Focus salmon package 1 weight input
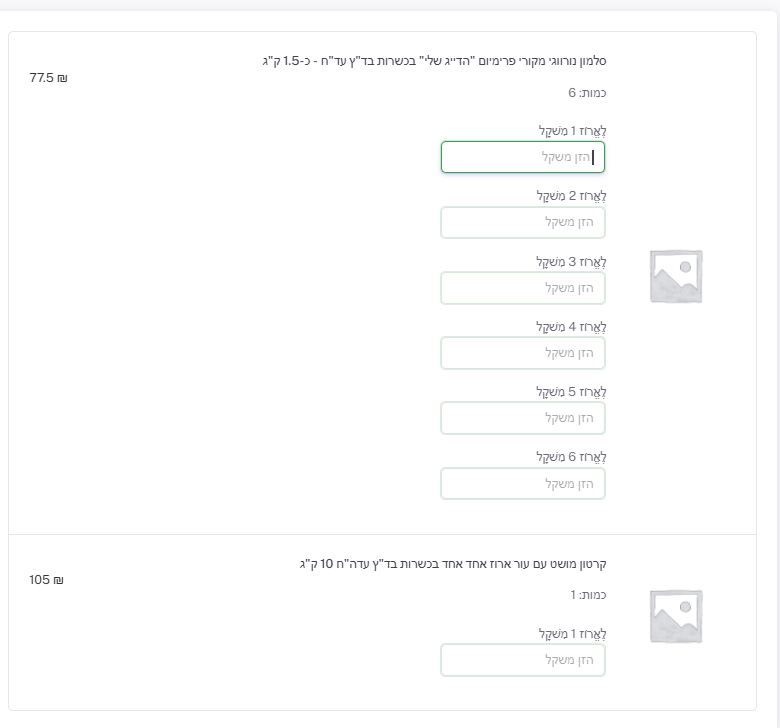 (522, 157)
